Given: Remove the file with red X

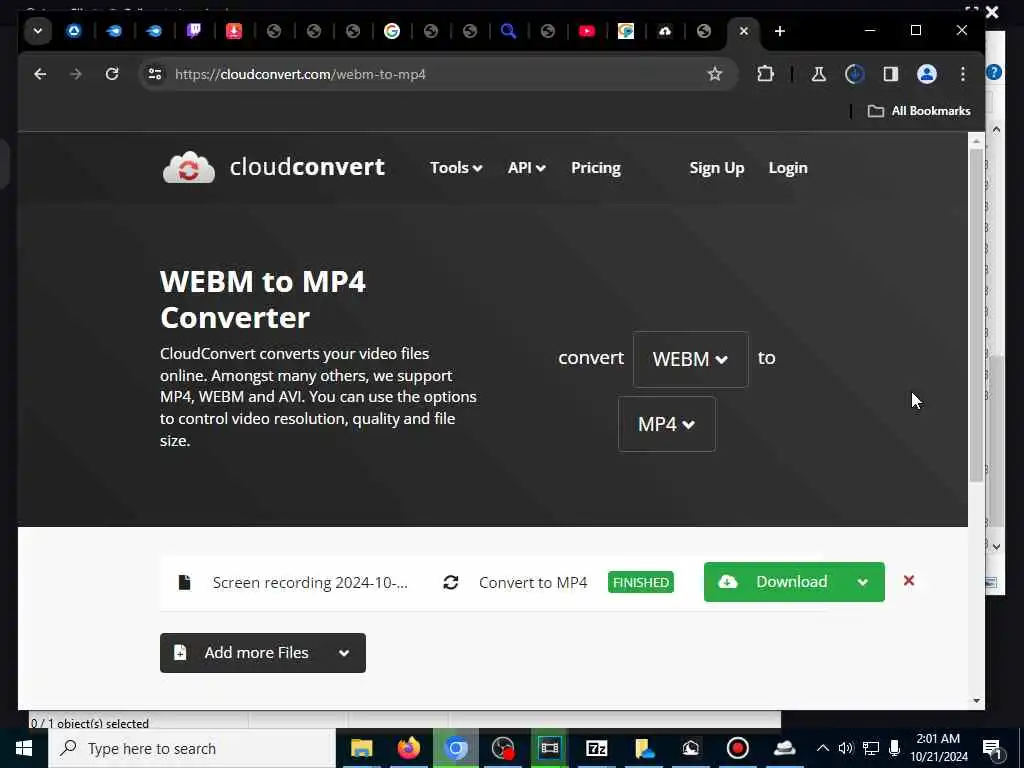Looking at the screenshot, I should coord(908,581).
